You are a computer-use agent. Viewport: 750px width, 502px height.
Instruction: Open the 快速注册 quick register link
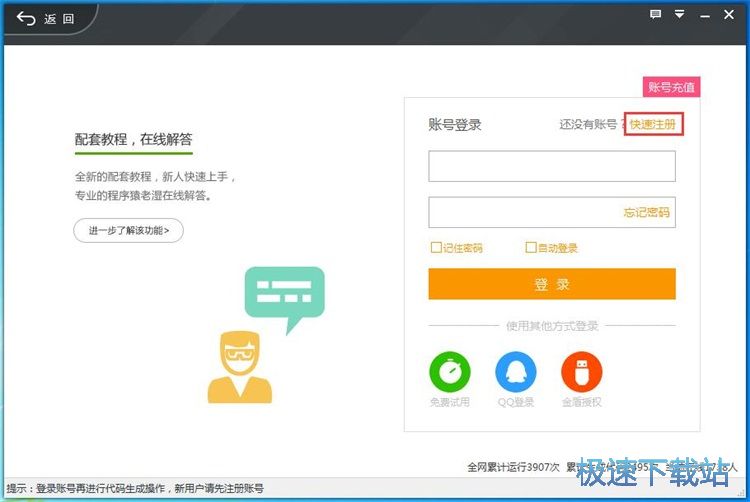(x=653, y=124)
